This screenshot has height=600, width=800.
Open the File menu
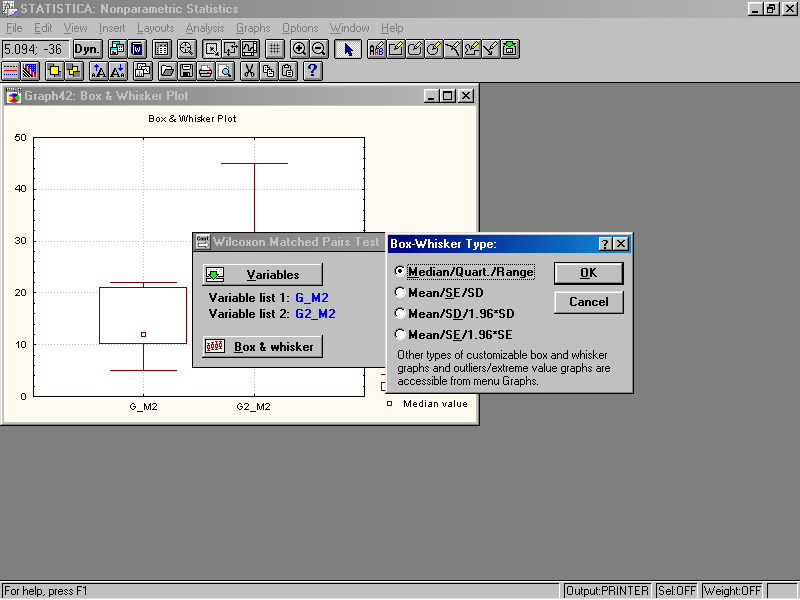(14, 28)
